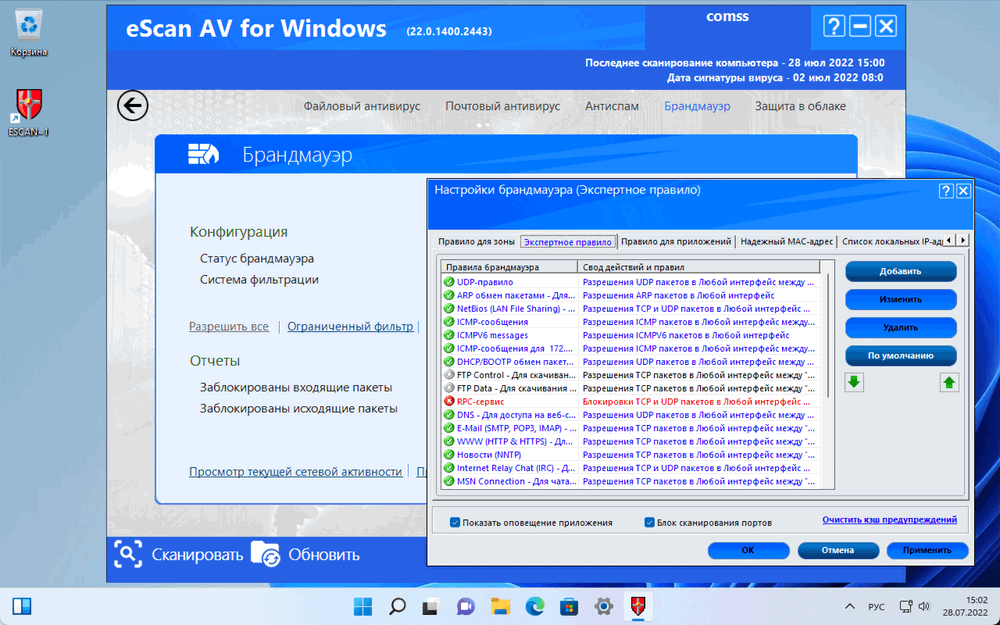Screen dimensions: 1000x625
Task: Select MSN Connection rule row
Action: coord(630,482)
